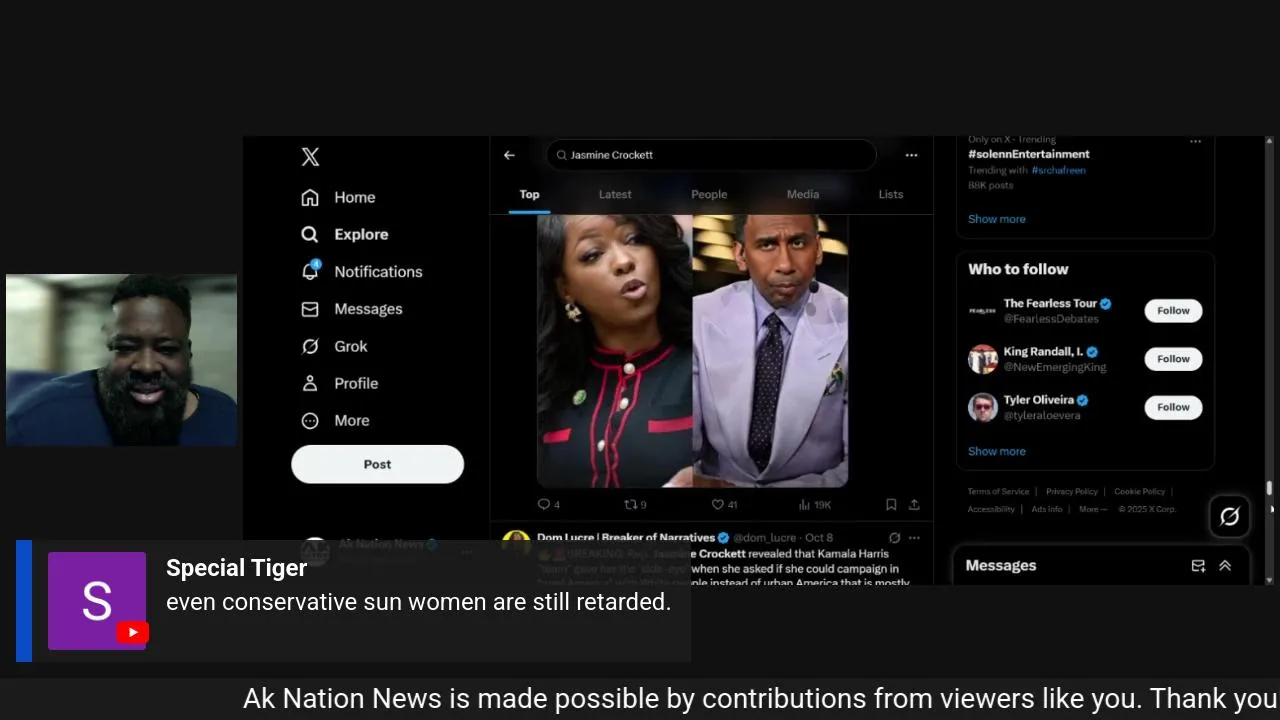Open the Profile person icon
This screenshot has width=1280, height=720.
click(310, 383)
